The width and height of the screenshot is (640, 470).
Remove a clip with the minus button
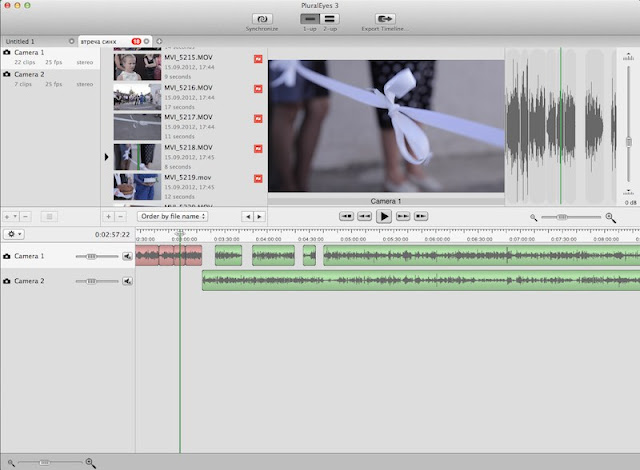tap(120, 217)
